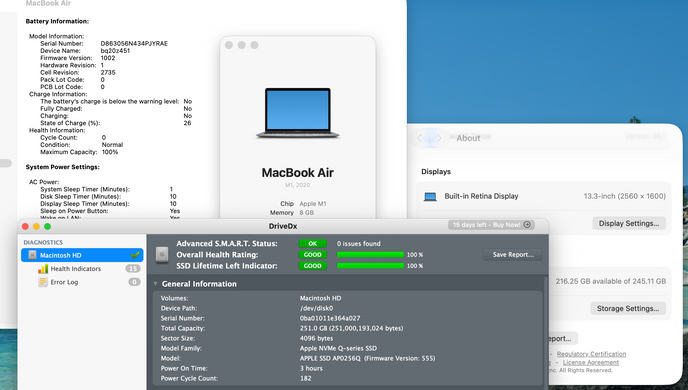Screen dimensions: 688x390
Task: Click Save Report button in DriveDx
Action: coord(513,254)
